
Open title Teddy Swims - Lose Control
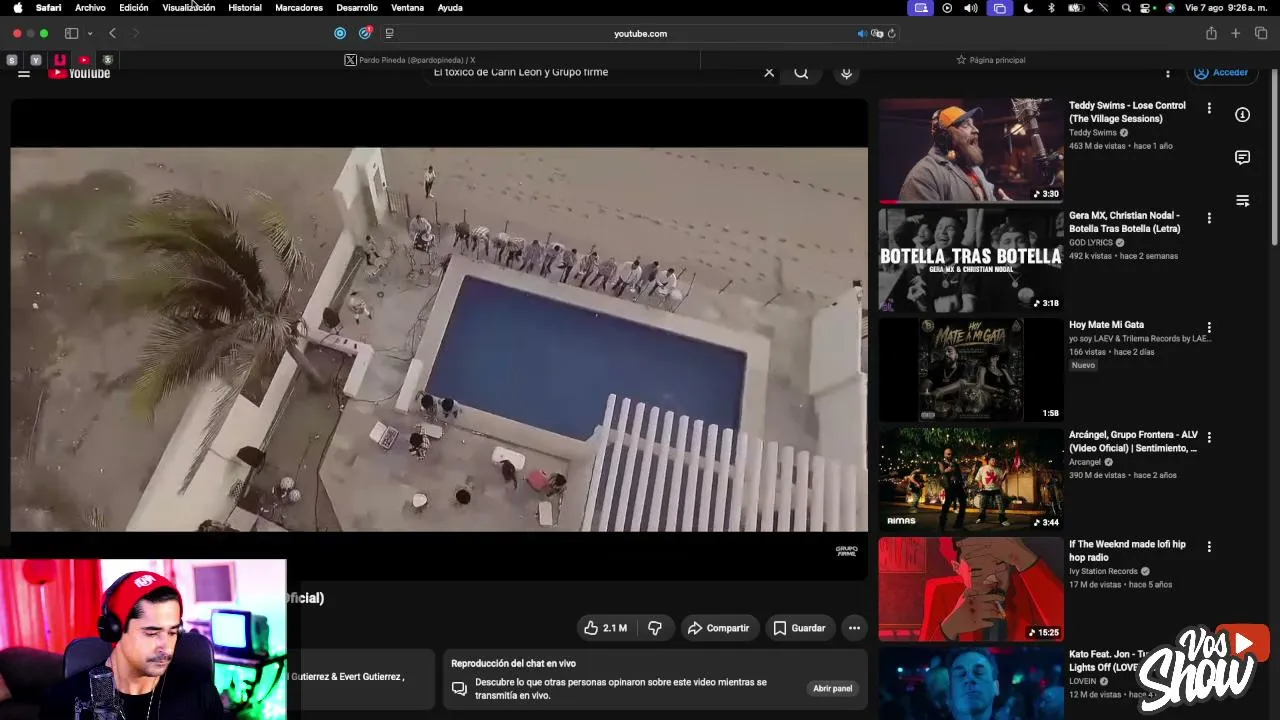tap(1127, 112)
